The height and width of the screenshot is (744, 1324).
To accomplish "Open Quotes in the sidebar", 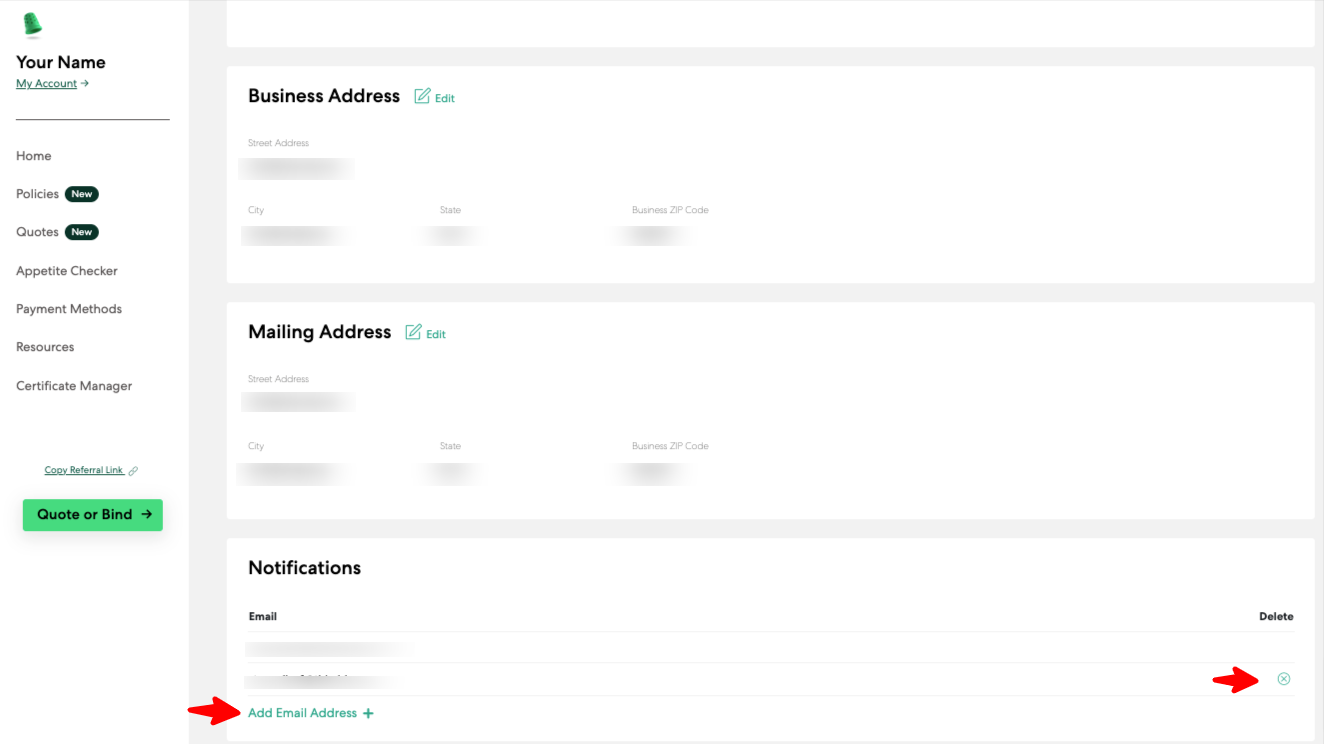I will (x=37, y=232).
